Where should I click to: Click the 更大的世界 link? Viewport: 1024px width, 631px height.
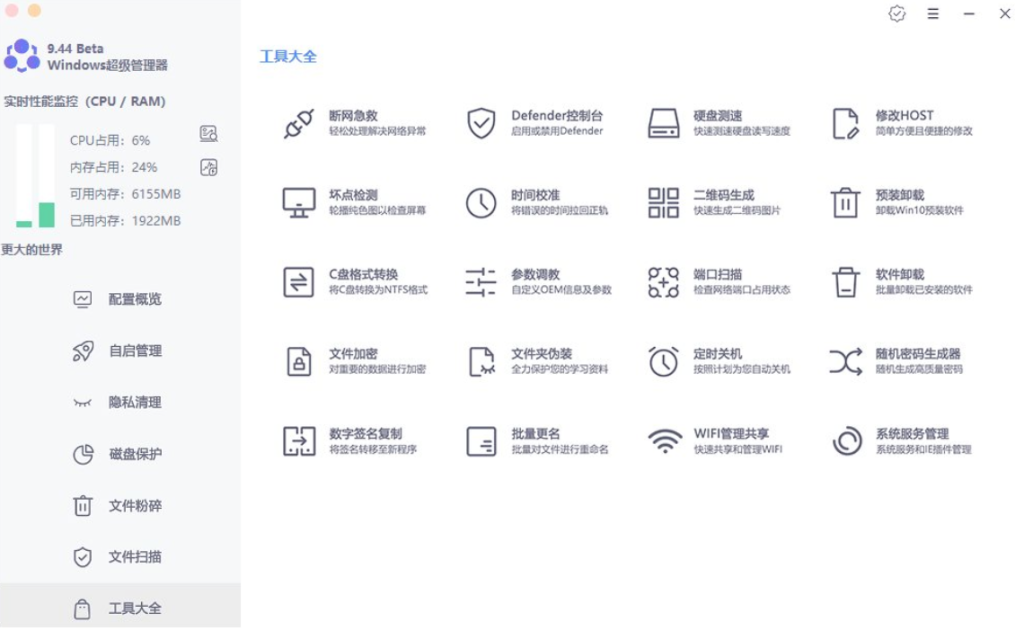click(x=32, y=250)
